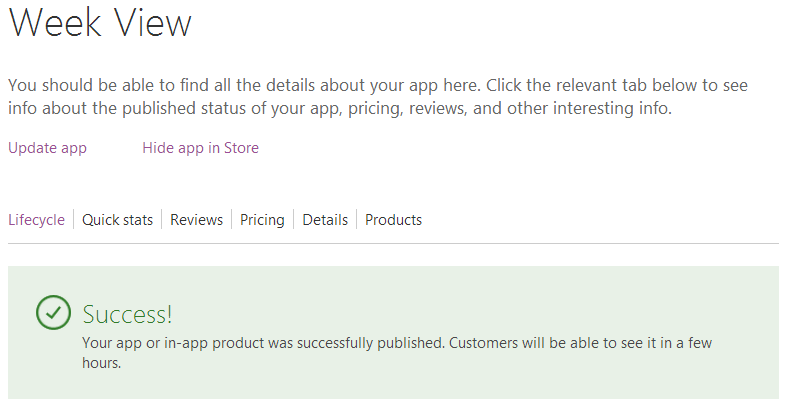
Task: Click the green checkmark success icon
Action: click(x=53, y=312)
